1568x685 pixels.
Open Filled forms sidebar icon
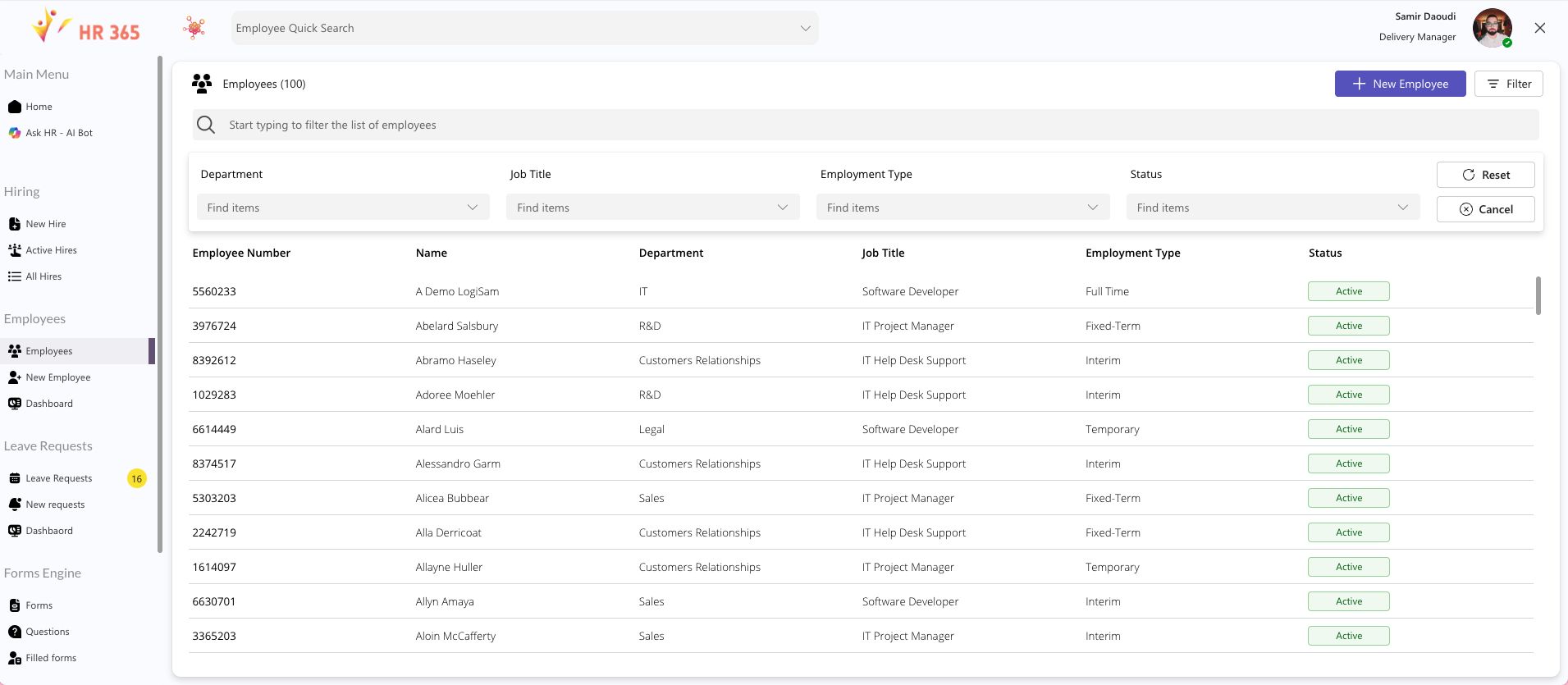(14, 658)
